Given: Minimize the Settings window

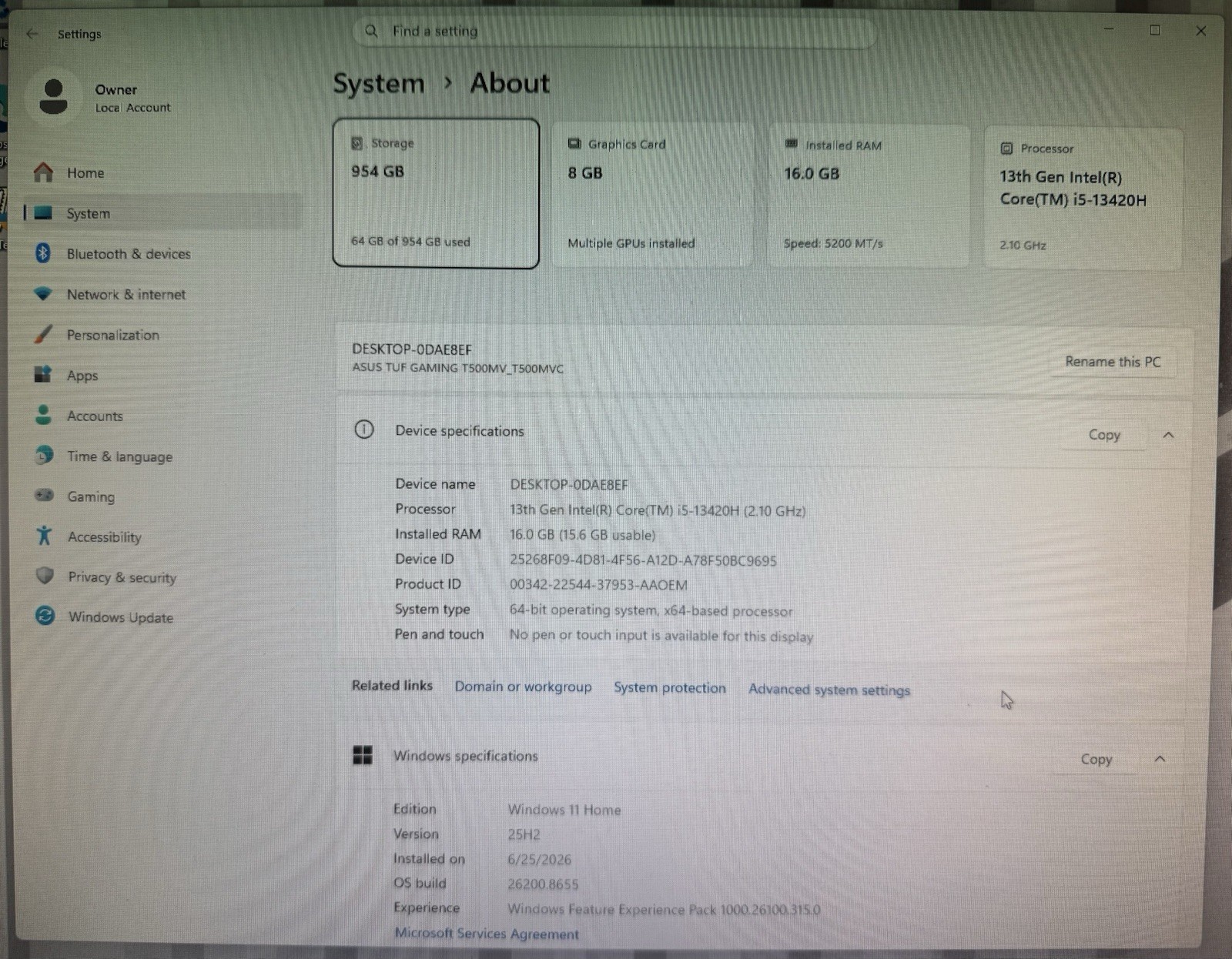Looking at the screenshot, I should pos(1109,29).
